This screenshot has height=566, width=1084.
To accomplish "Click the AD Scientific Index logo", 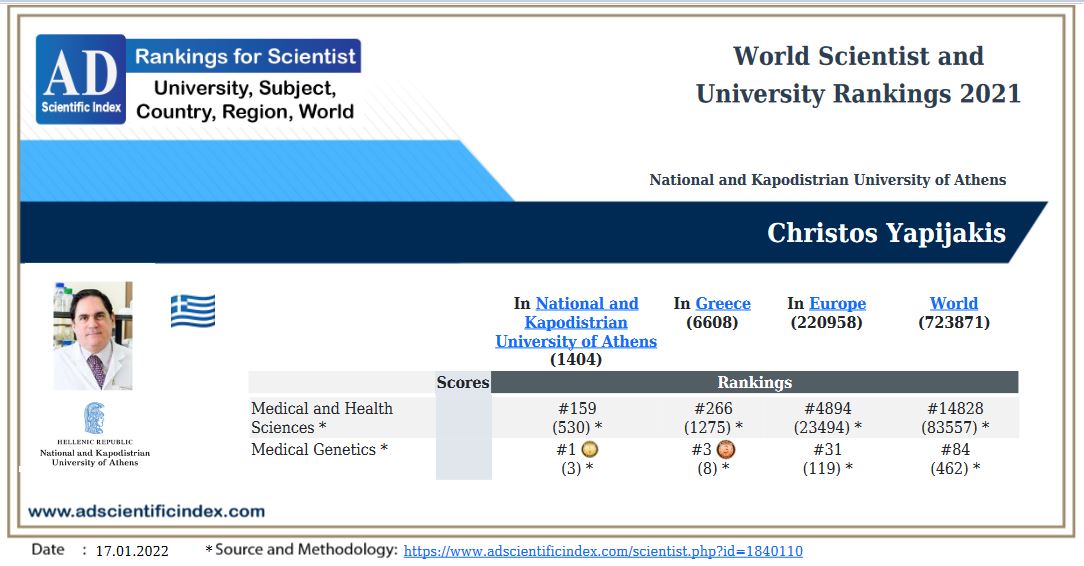I will (81, 79).
